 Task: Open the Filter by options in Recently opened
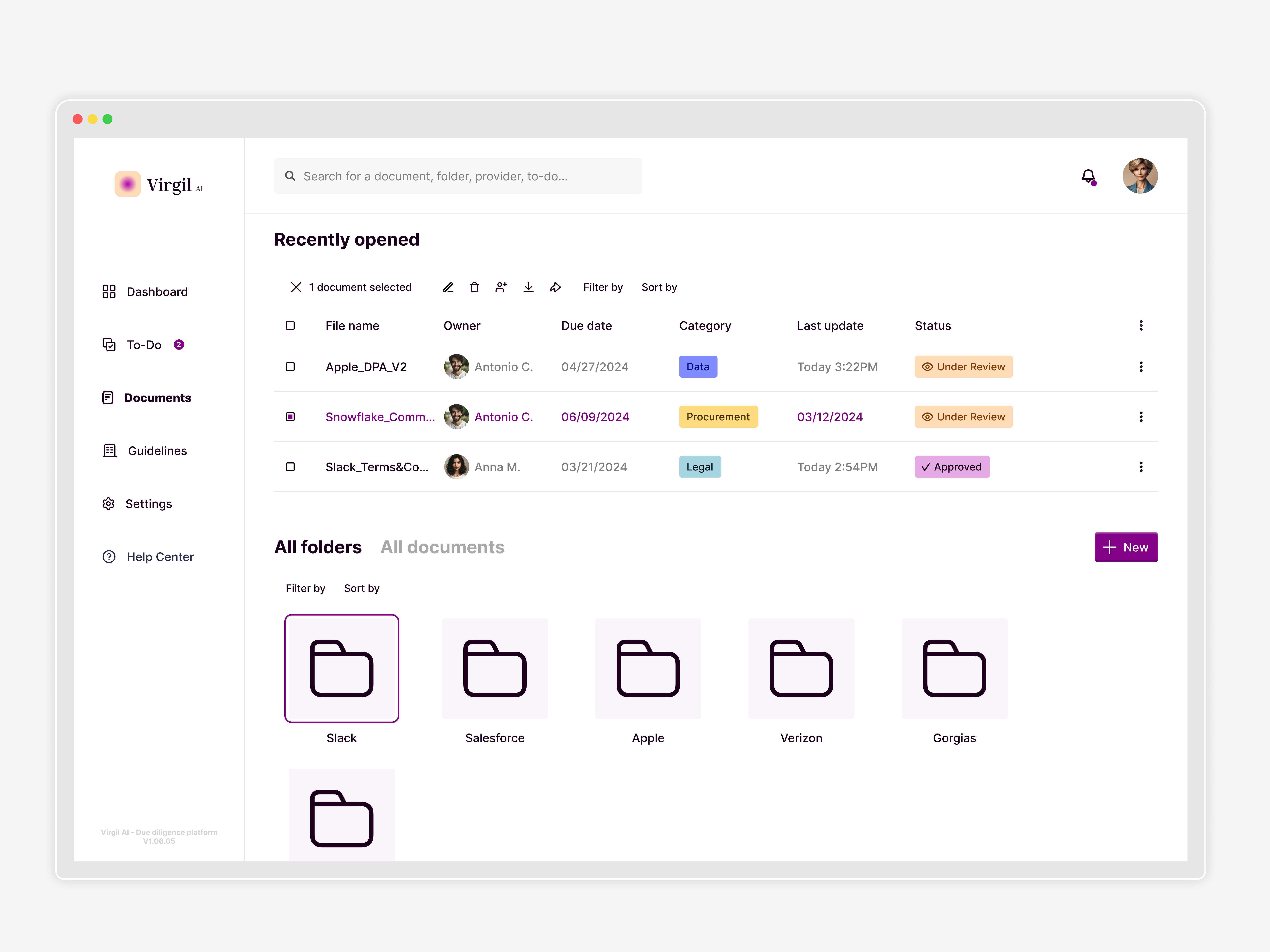(603, 287)
